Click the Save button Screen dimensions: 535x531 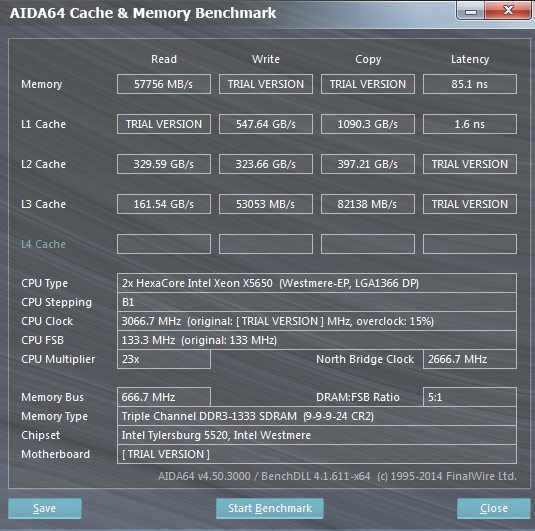tap(45, 508)
